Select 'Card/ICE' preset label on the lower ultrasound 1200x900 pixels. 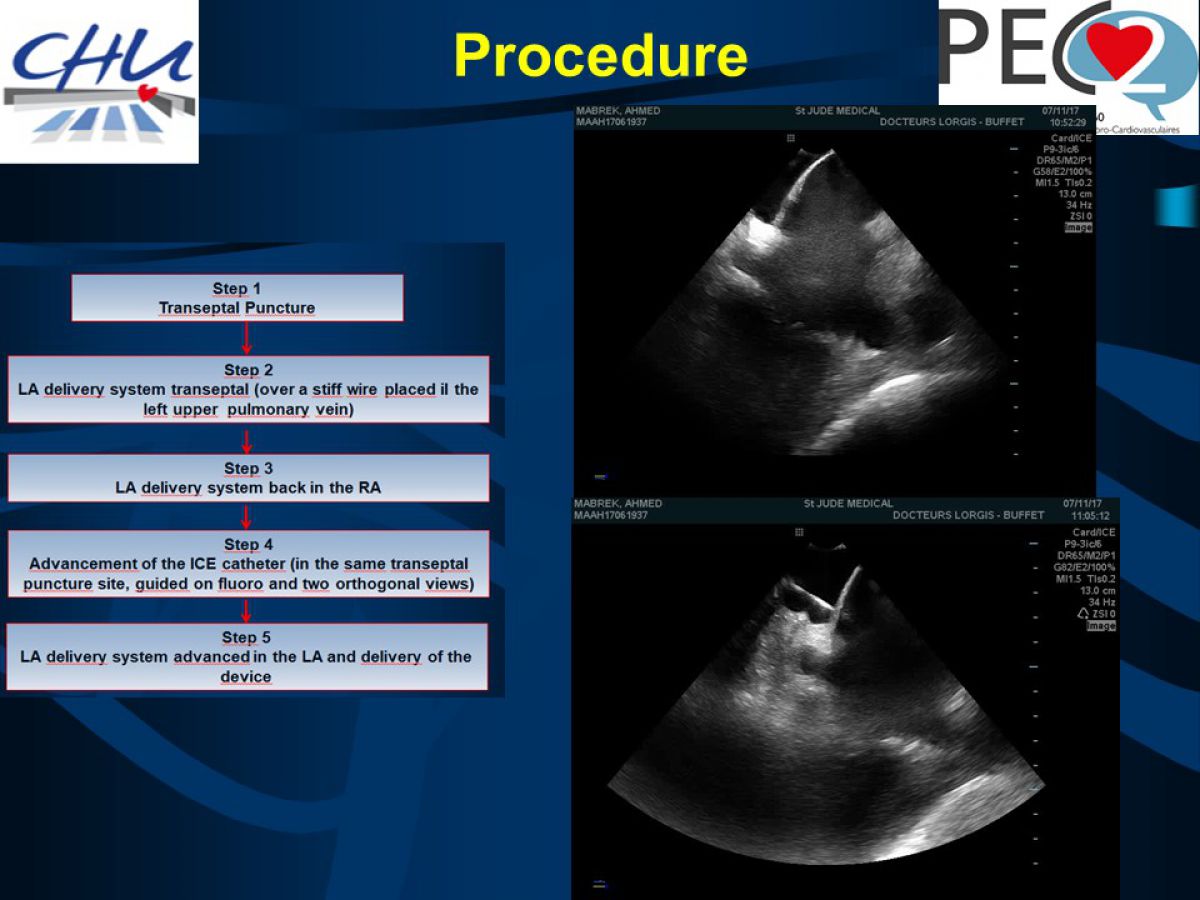pyautogui.click(x=1094, y=533)
